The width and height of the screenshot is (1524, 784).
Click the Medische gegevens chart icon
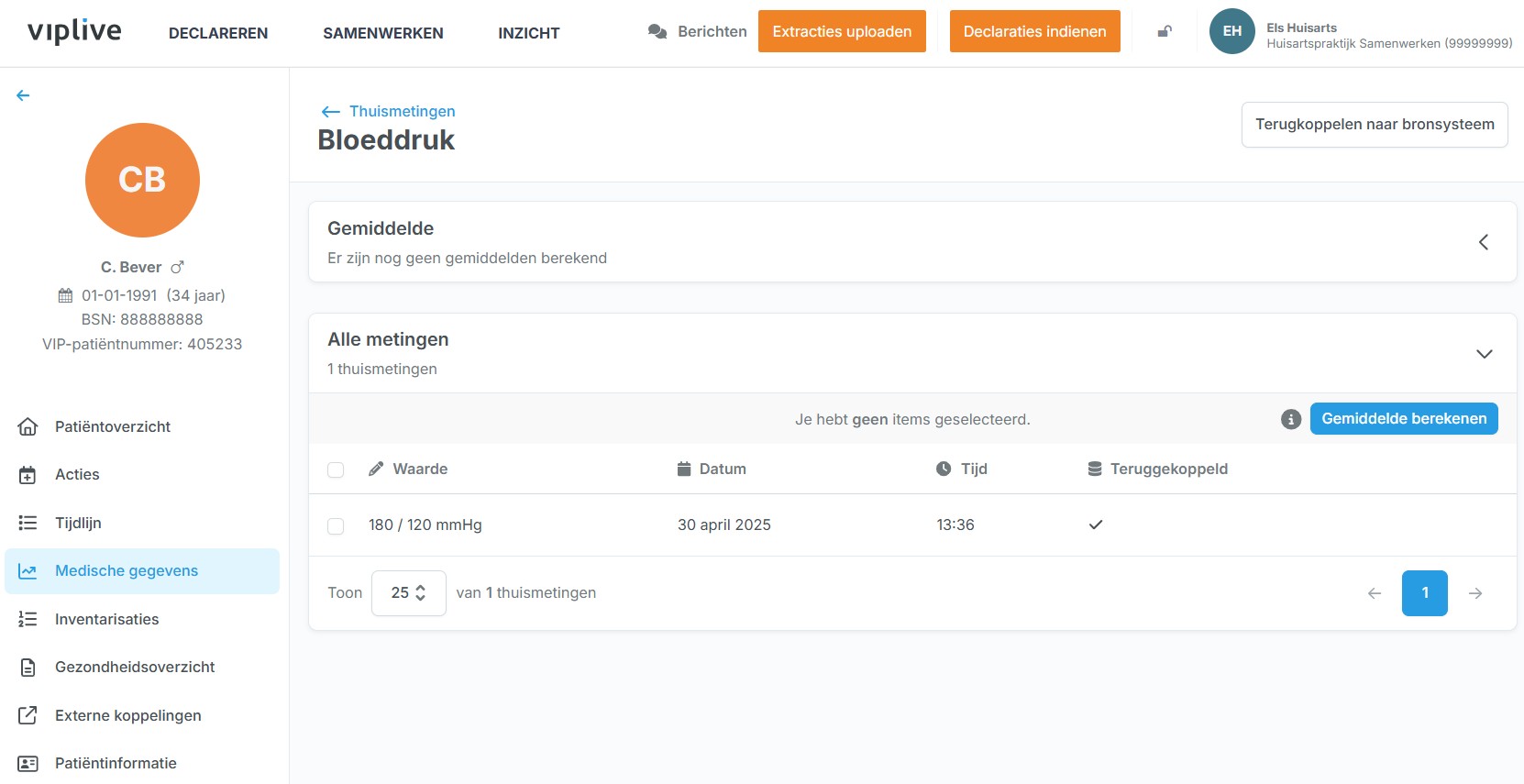point(28,571)
